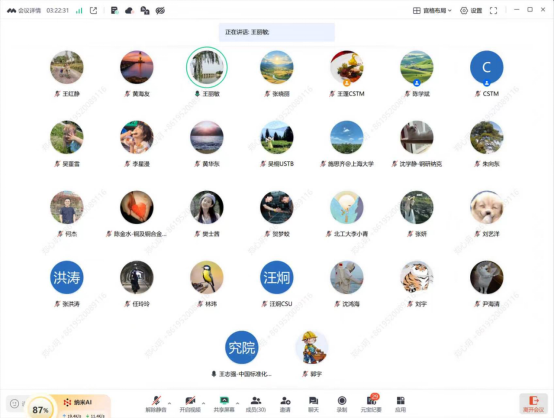Select the blue C avatar labeled CSTM

coord(487,67)
